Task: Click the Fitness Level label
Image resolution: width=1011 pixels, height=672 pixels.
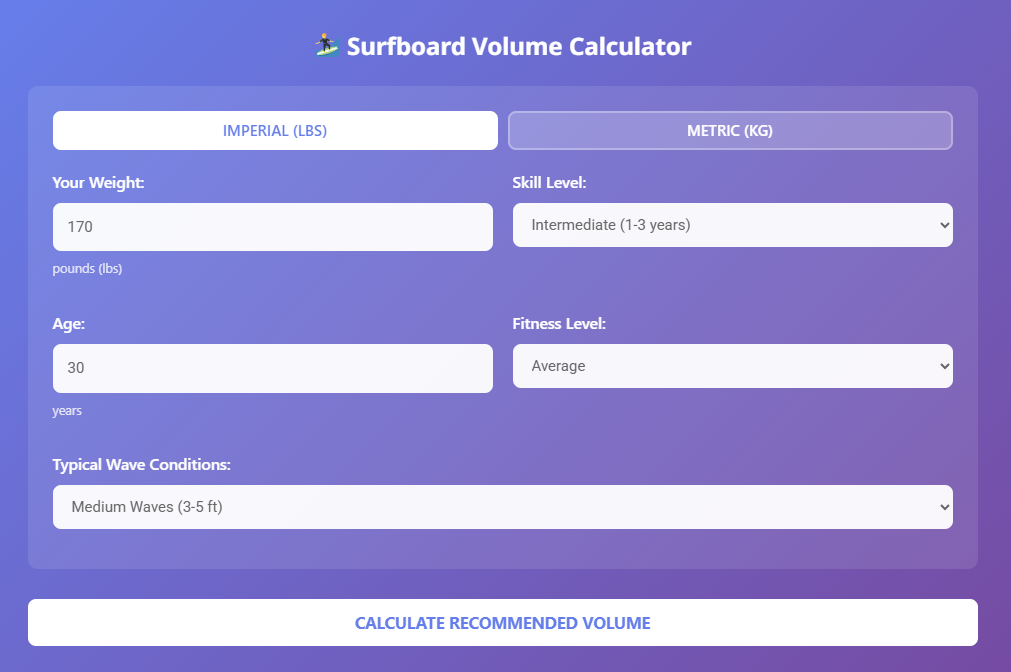Action: coord(559,324)
